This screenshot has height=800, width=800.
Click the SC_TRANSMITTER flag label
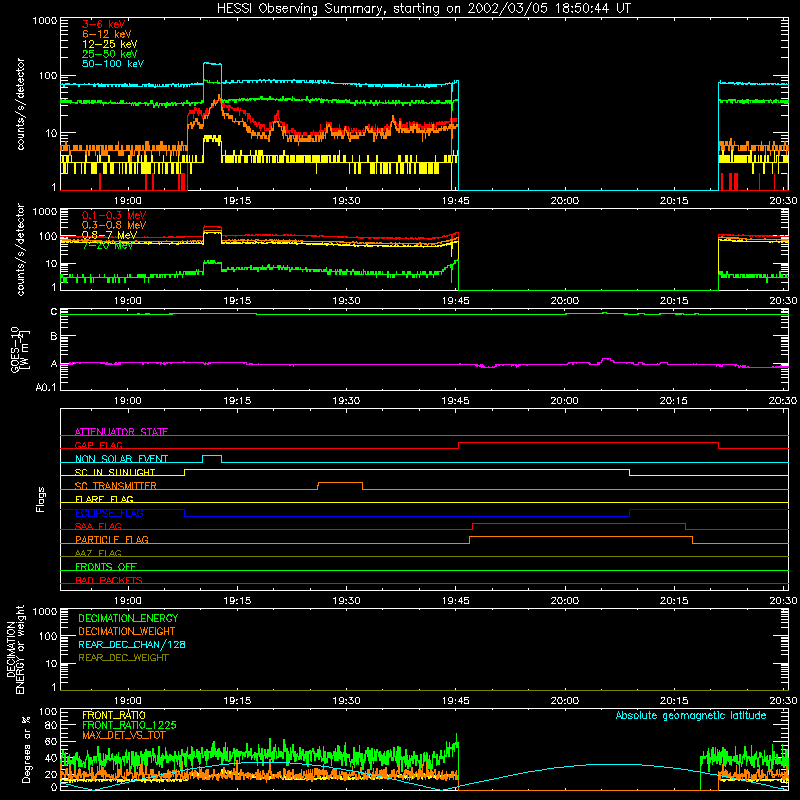coord(116,486)
